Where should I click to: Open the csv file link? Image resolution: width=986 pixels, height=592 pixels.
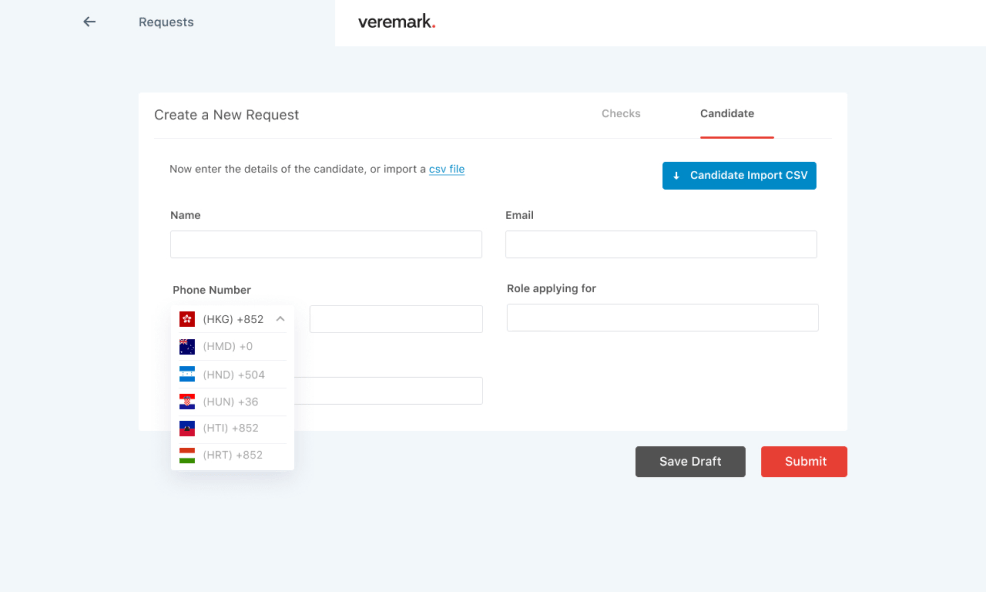pyautogui.click(x=447, y=169)
